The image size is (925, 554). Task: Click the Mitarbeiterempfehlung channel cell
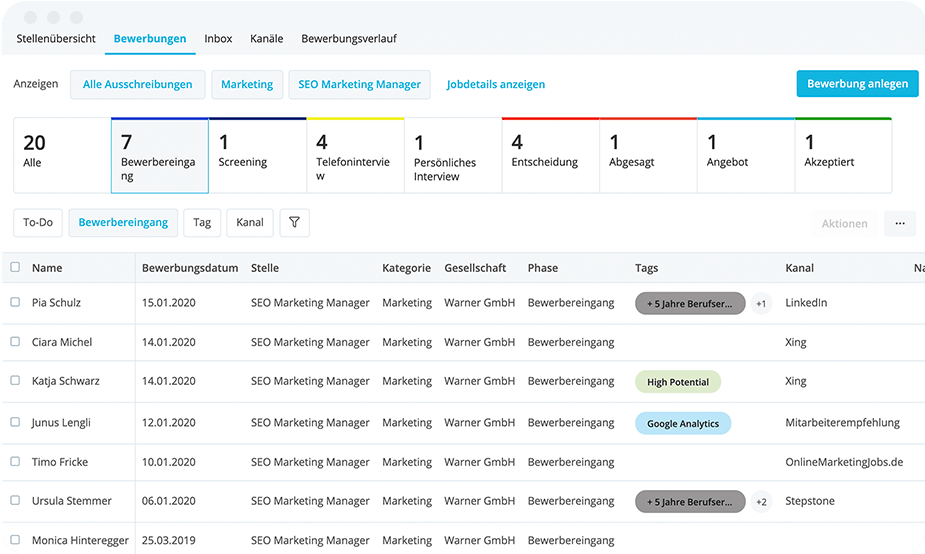(x=842, y=422)
